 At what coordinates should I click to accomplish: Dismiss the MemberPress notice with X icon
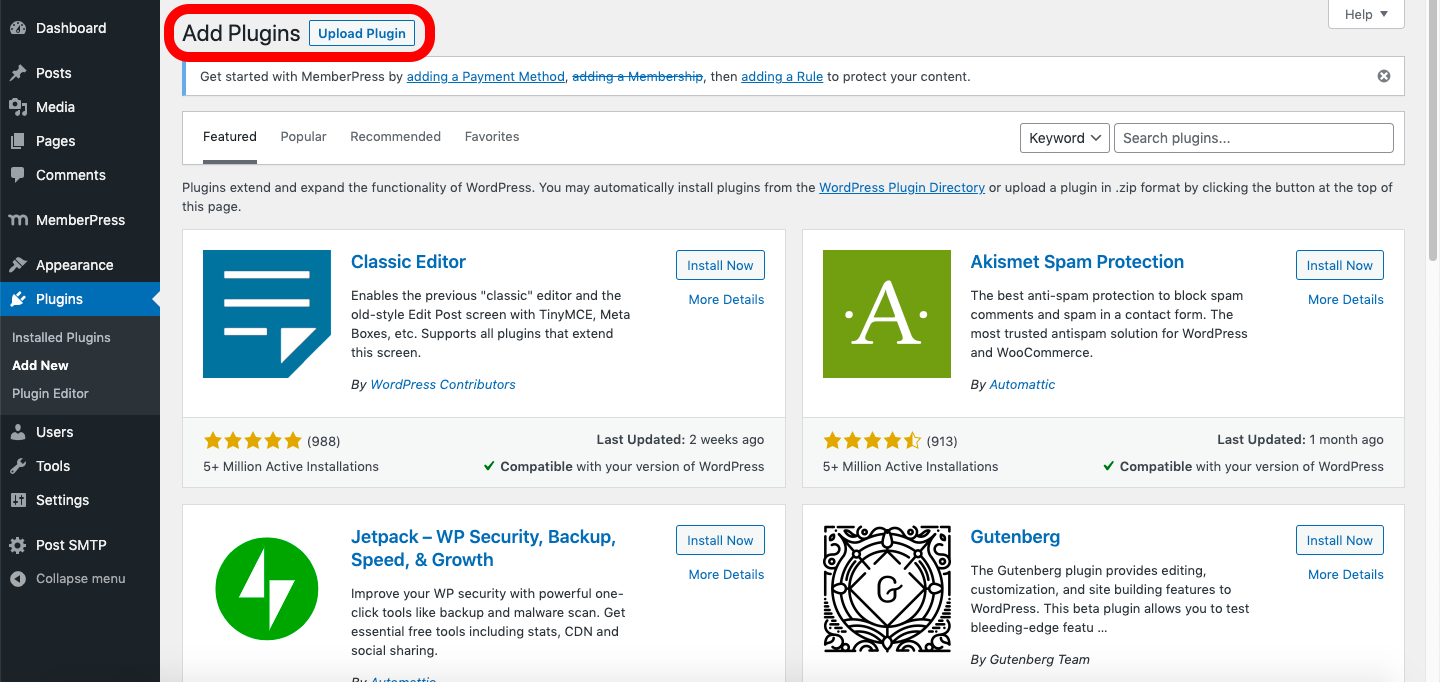1384,76
